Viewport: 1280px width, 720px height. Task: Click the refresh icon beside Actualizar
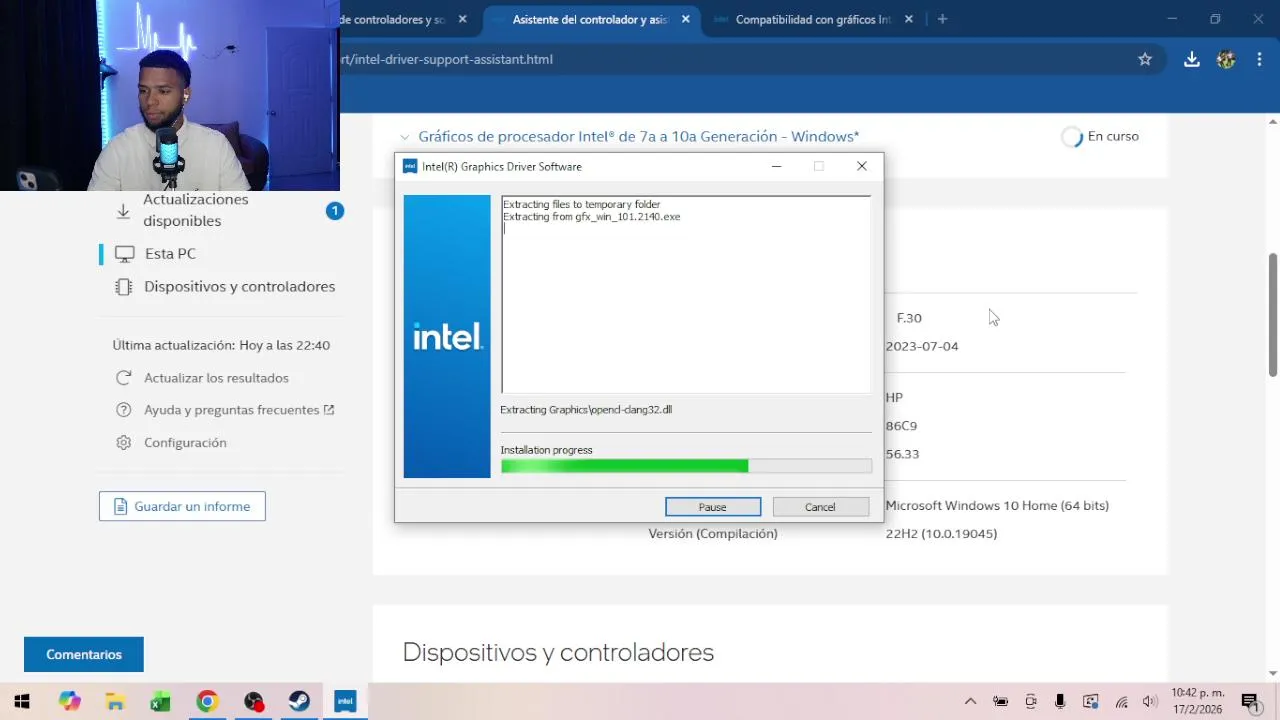coord(124,378)
